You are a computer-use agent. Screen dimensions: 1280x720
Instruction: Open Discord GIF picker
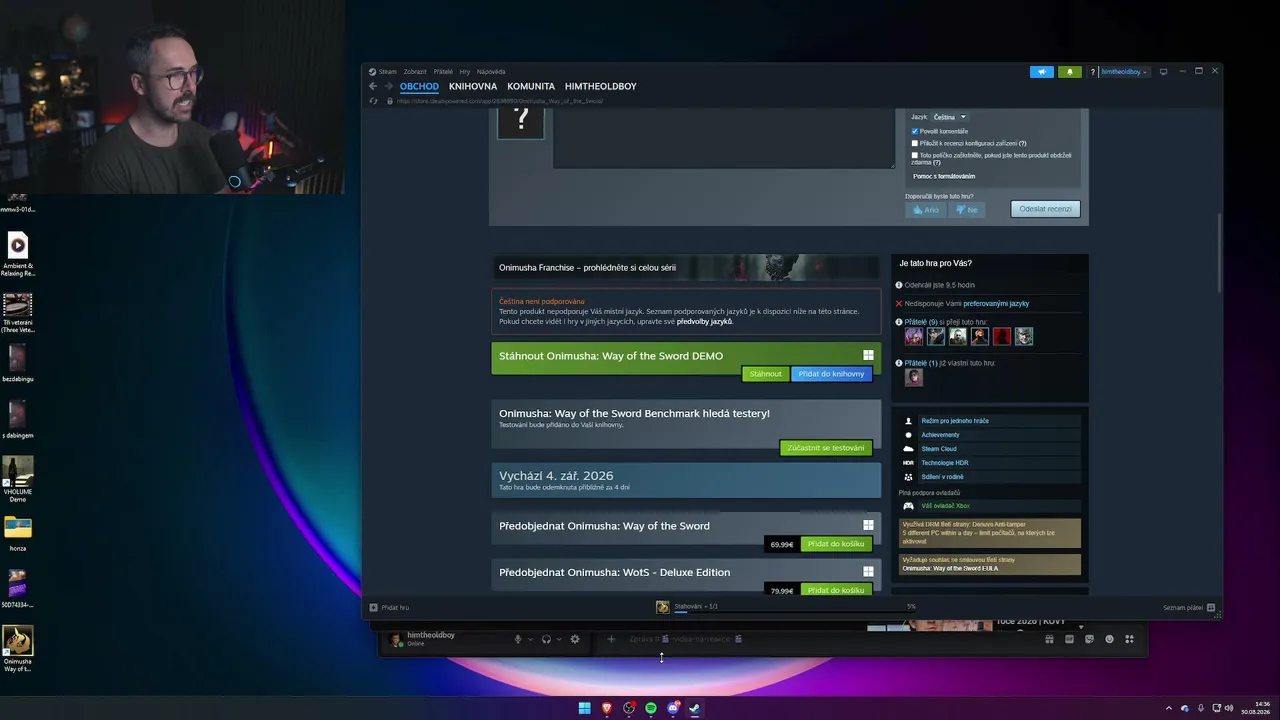pyautogui.click(x=1069, y=639)
